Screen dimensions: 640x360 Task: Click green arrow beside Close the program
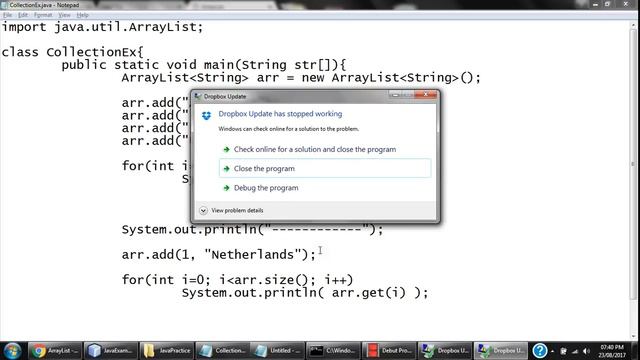227,169
